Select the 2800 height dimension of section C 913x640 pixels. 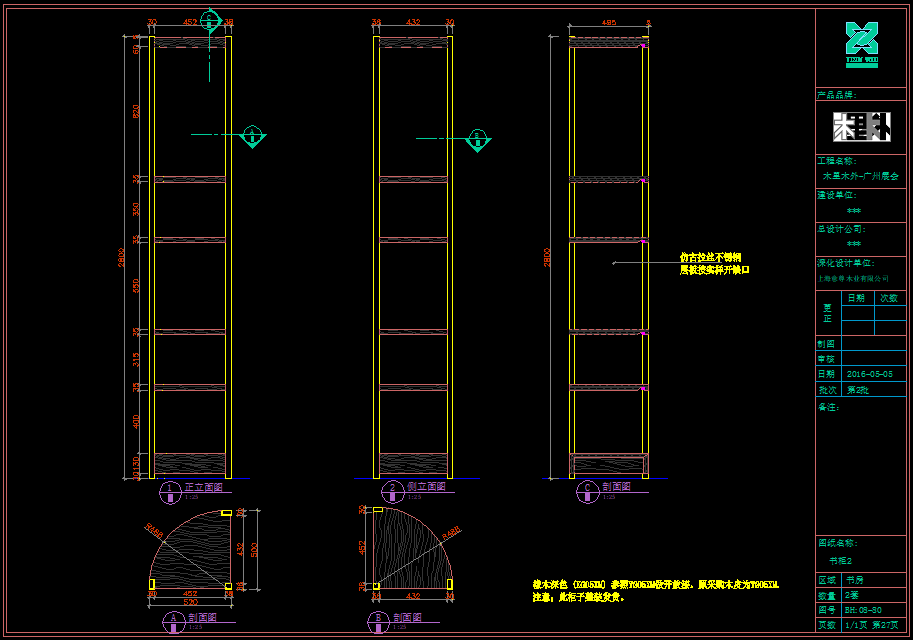pyautogui.click(x=547, y=257)
